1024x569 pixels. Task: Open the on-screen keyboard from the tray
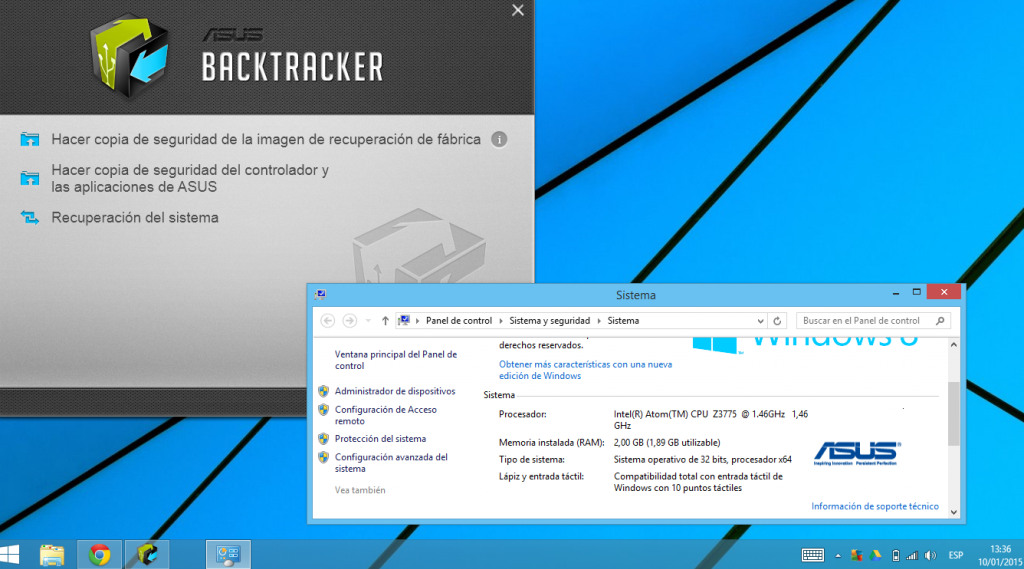tap(812, 555)
